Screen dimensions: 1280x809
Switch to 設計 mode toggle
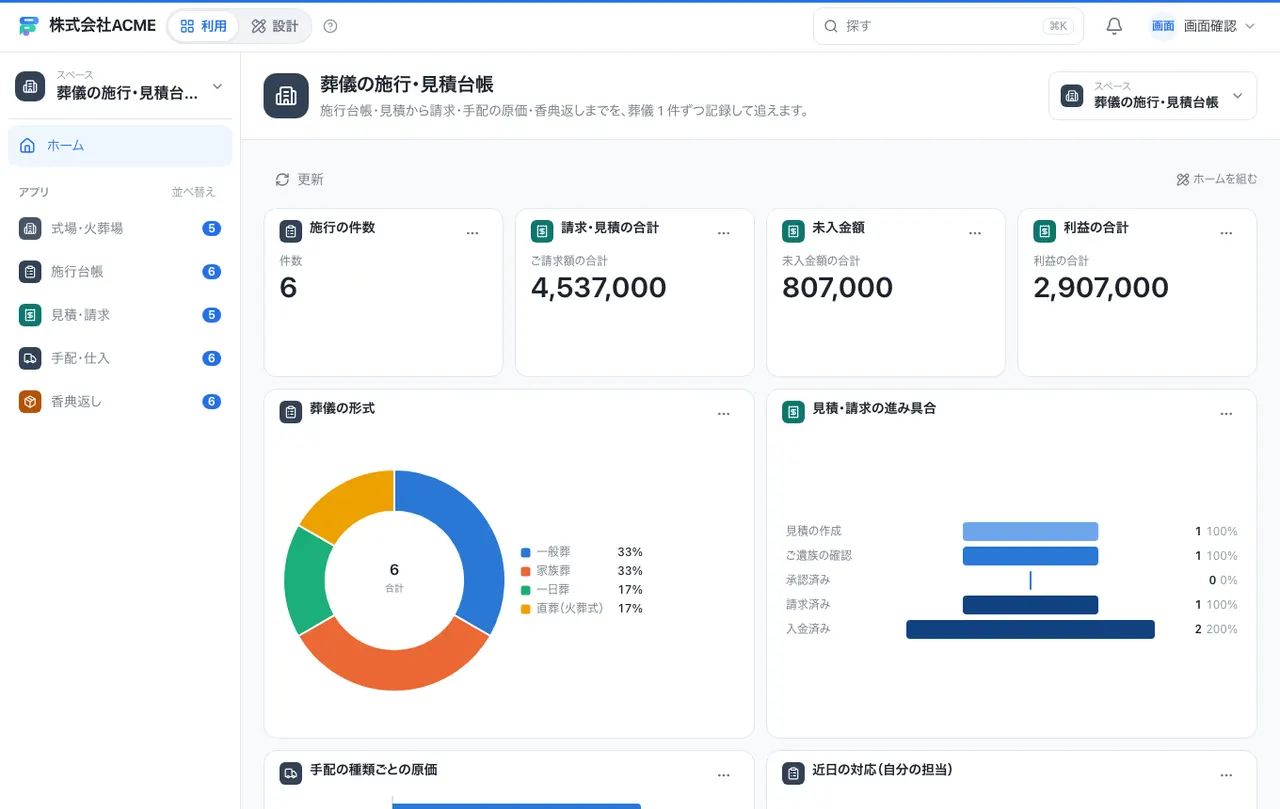[275, 26]
